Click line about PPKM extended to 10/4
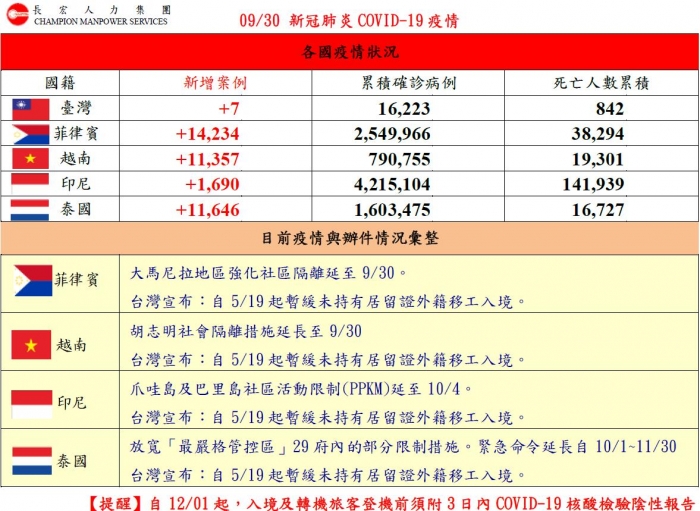Image resolution: width=700 pixels, height=511 pixels. [x=301, y=389]
